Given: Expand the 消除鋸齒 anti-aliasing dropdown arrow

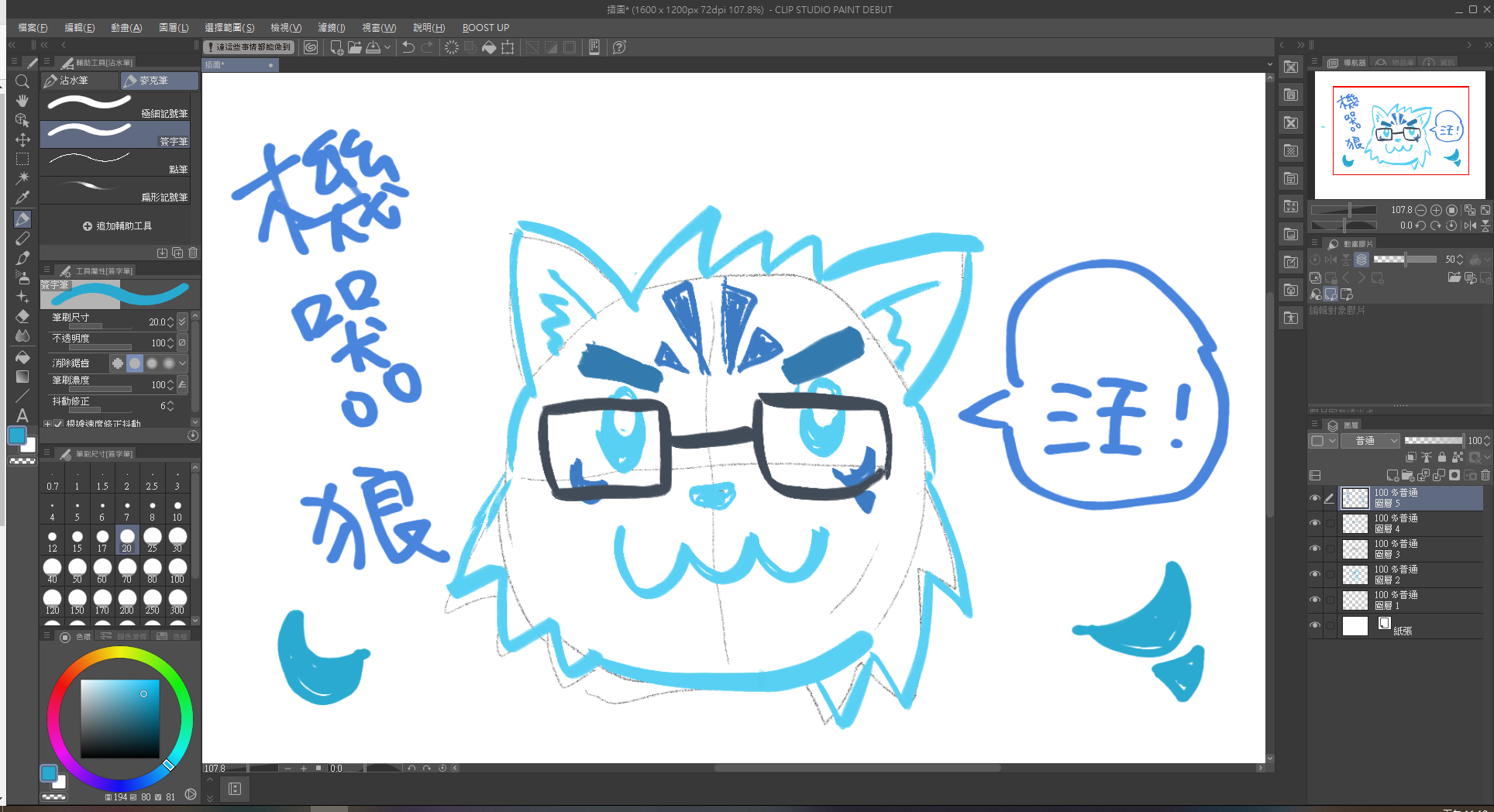Looking at the screenshot, I should 183,363.
